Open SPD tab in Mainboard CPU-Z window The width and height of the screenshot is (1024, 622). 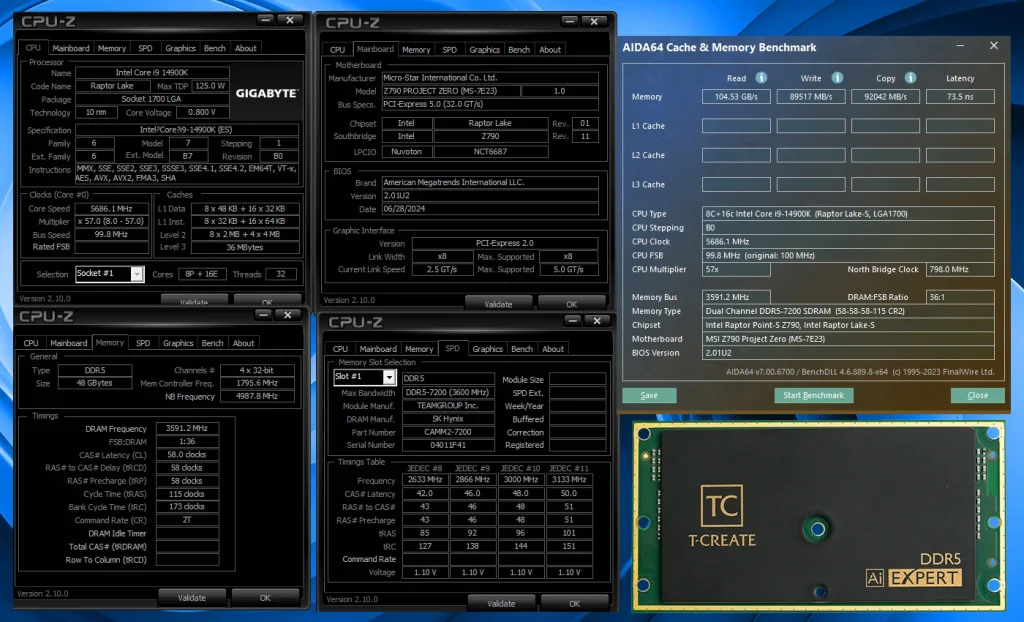[449, 50]
